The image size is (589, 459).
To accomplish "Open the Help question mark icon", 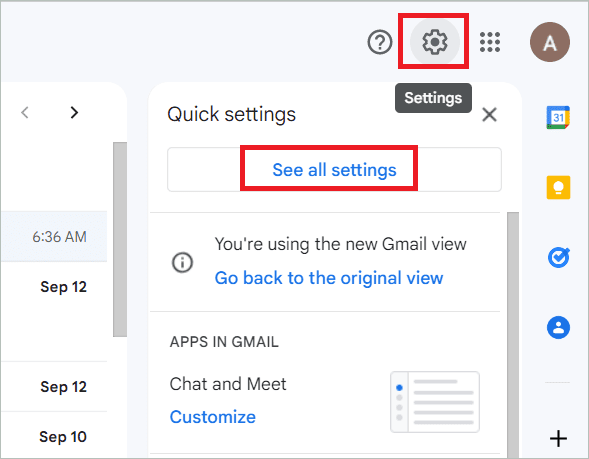I will pos(380,42).
